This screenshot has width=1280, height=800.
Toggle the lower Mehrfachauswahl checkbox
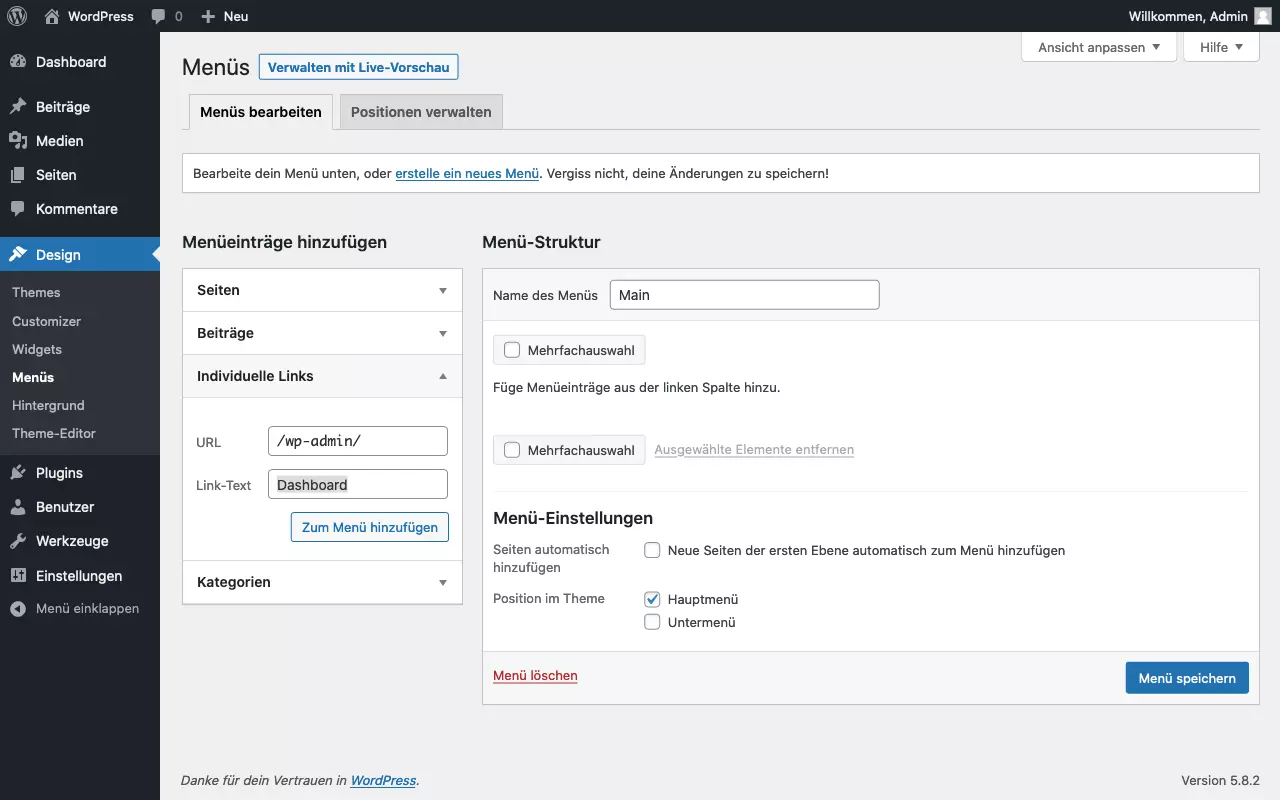coord(512,450)
